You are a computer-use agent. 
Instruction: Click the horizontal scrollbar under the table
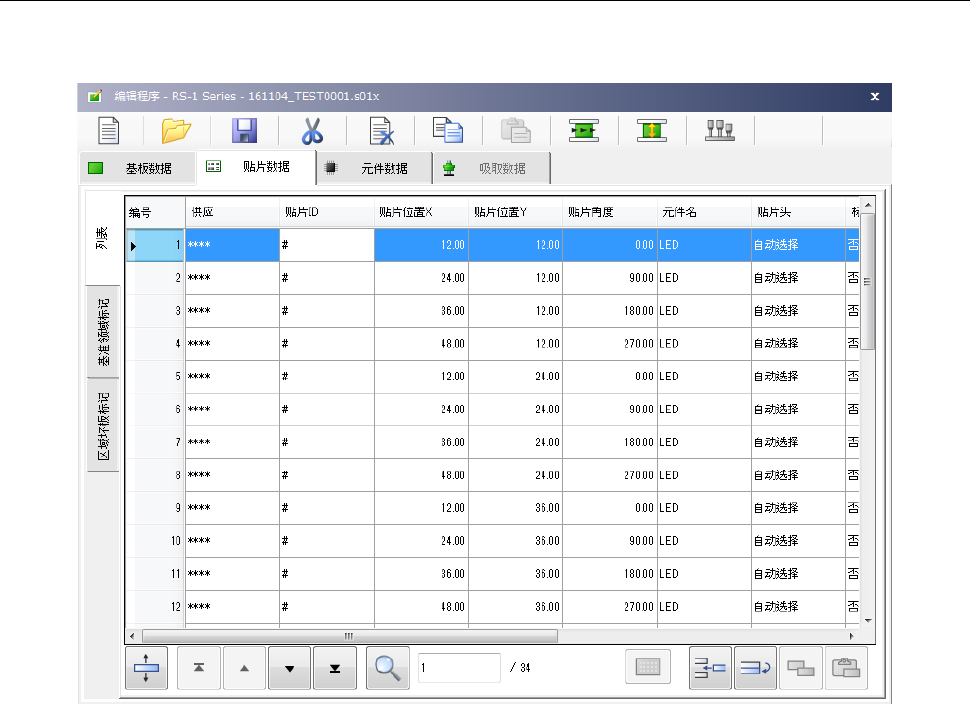point(350,636)
